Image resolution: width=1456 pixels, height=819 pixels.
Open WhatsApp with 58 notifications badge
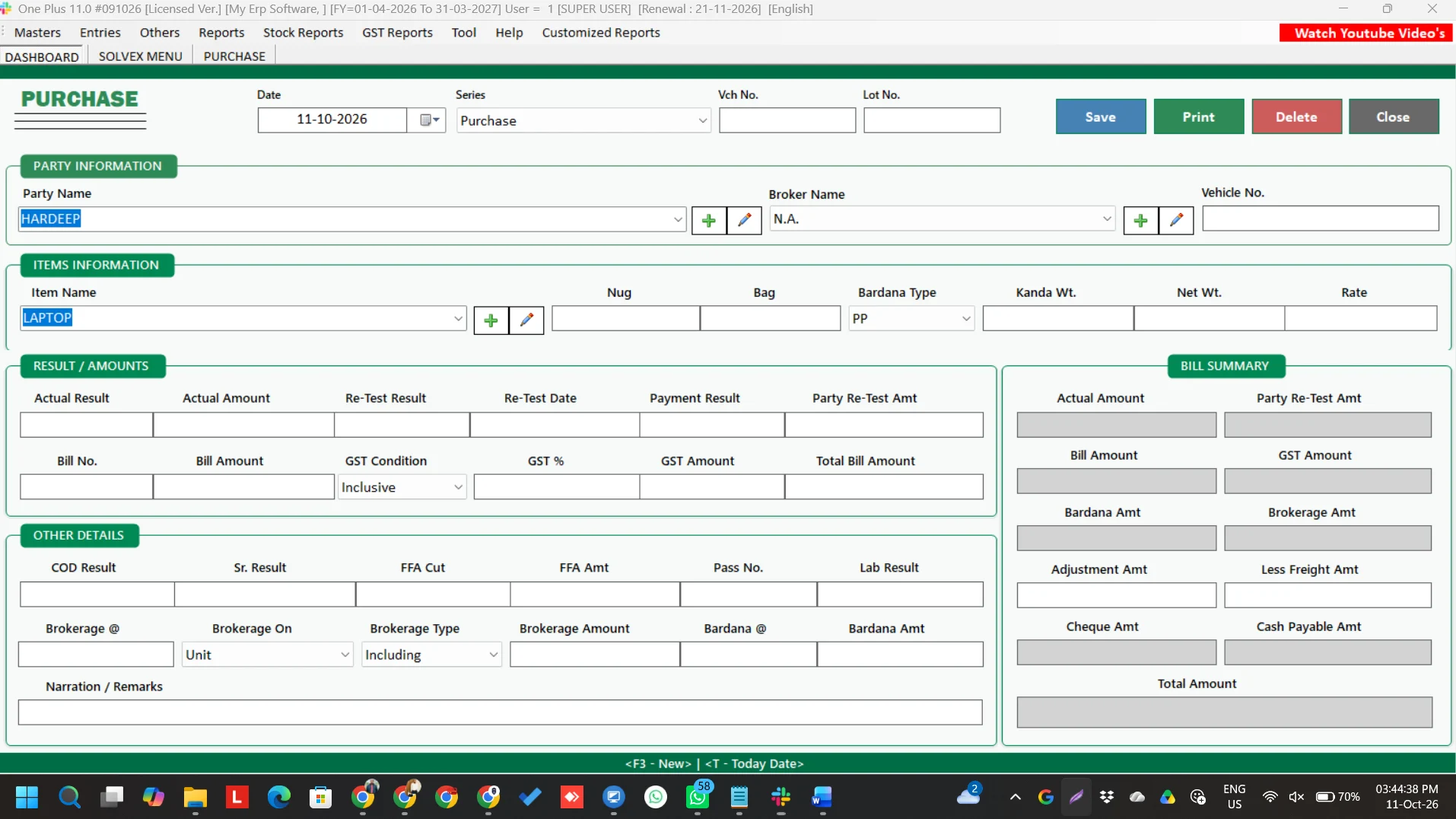coord(698,797)
